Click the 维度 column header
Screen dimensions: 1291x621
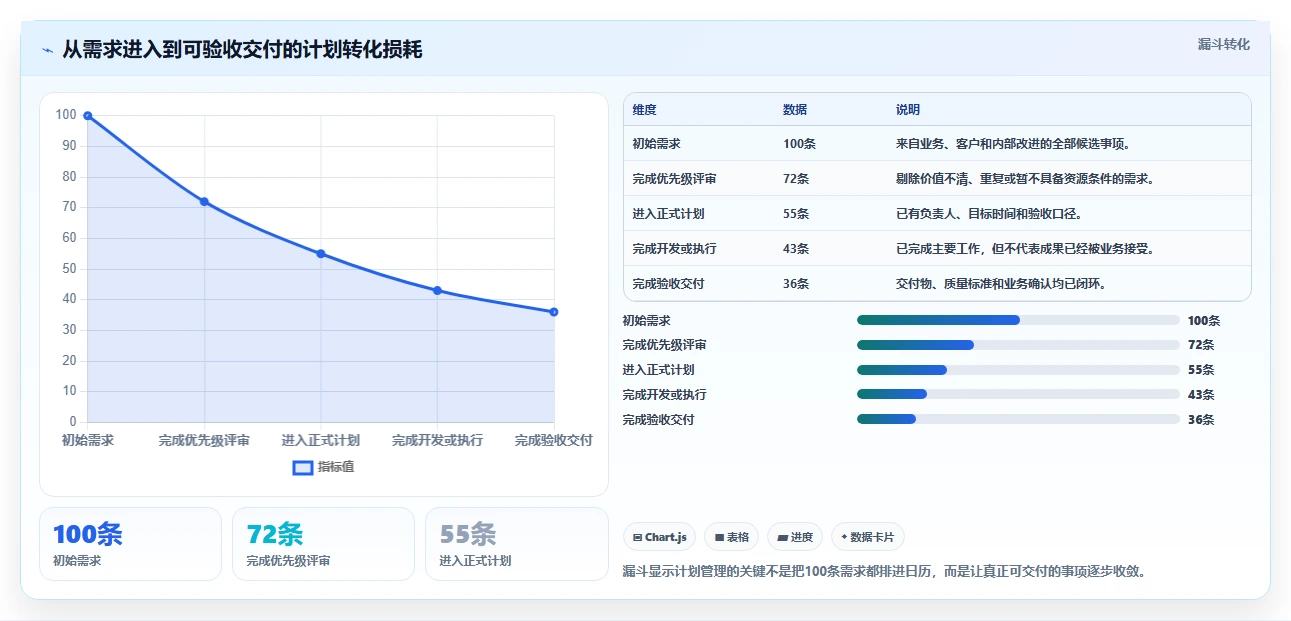[645, 110]
